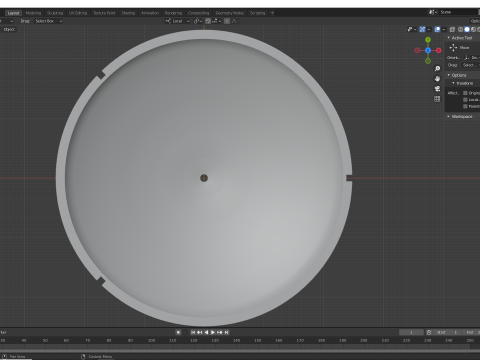Viewport: 480px width, 360px height.
Task: Select the Layout workspace tab
Action: 13,13
